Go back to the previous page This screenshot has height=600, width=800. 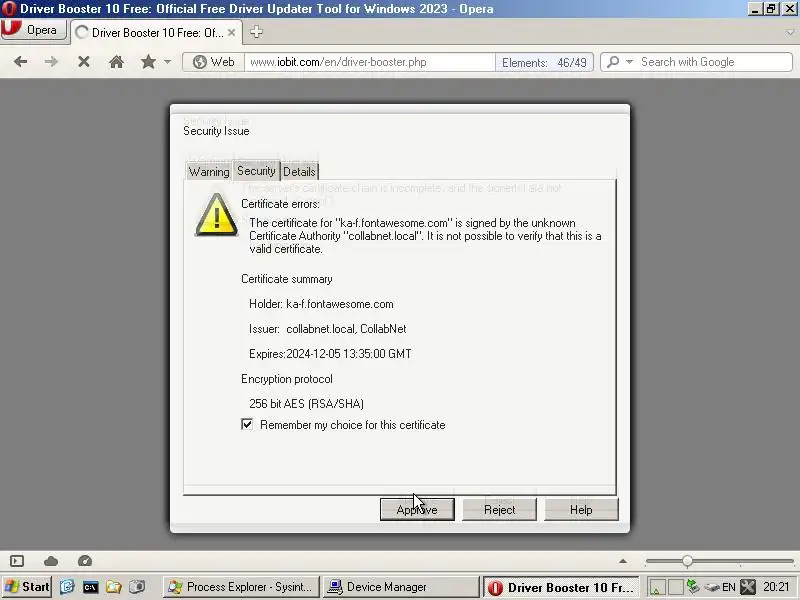click(x=20, y=62)
